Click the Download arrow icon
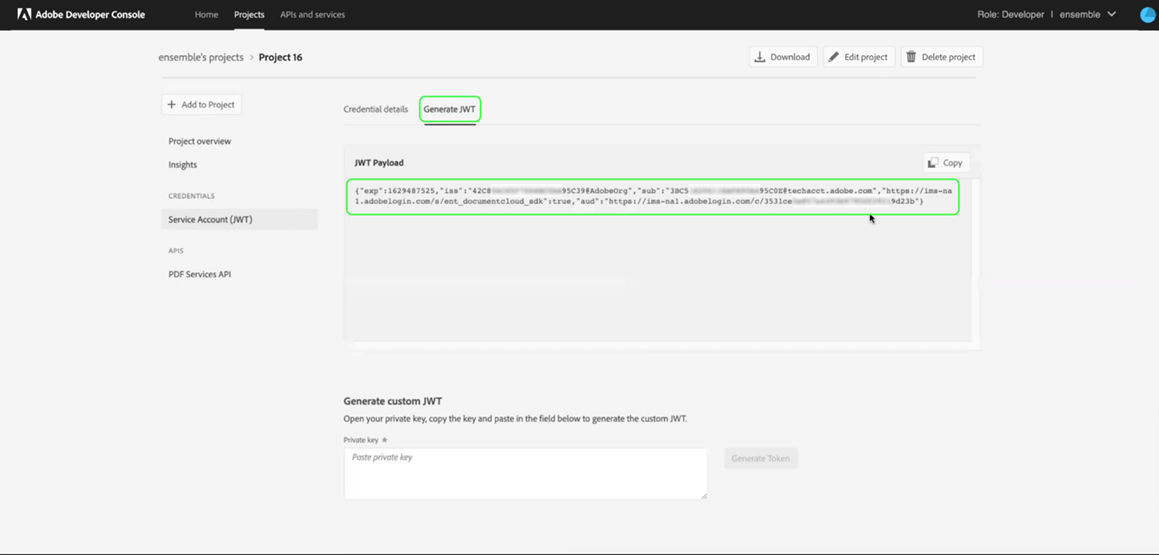The image size is (1159, 555). (759, 57)
